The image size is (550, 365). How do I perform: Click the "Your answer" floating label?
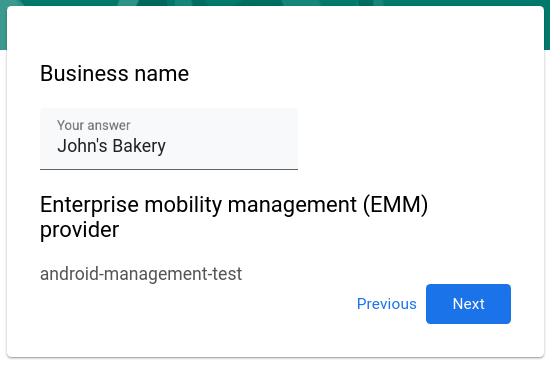pyautogui.click(x=94, y=125)
